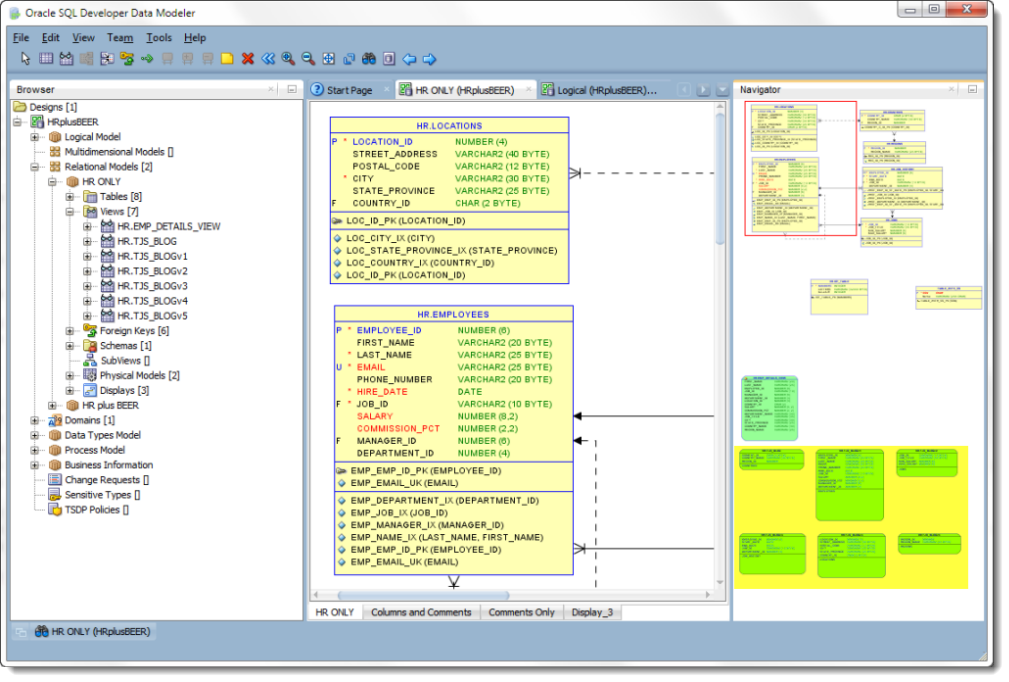Expand the HR.EMP_DETAILS_VIEW node
This screenshot has height=682, width=1009.
(87, 226)
